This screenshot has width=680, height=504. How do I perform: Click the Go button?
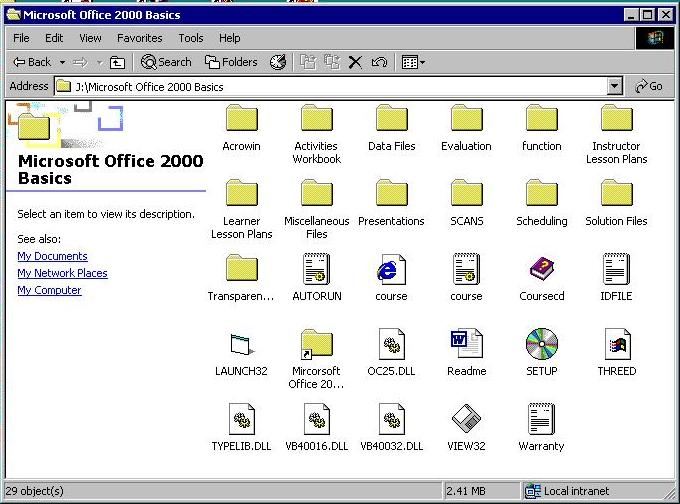(649, 86)
